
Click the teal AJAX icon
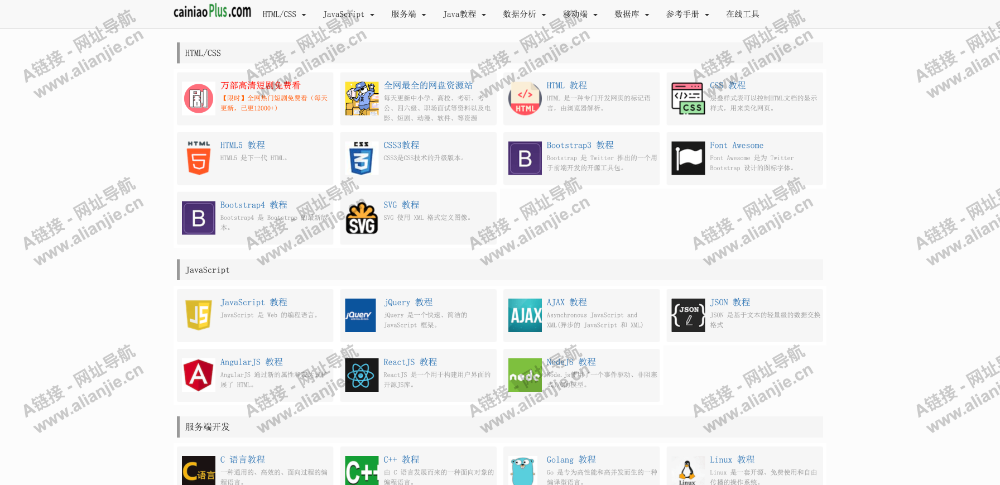pos(525,315)
